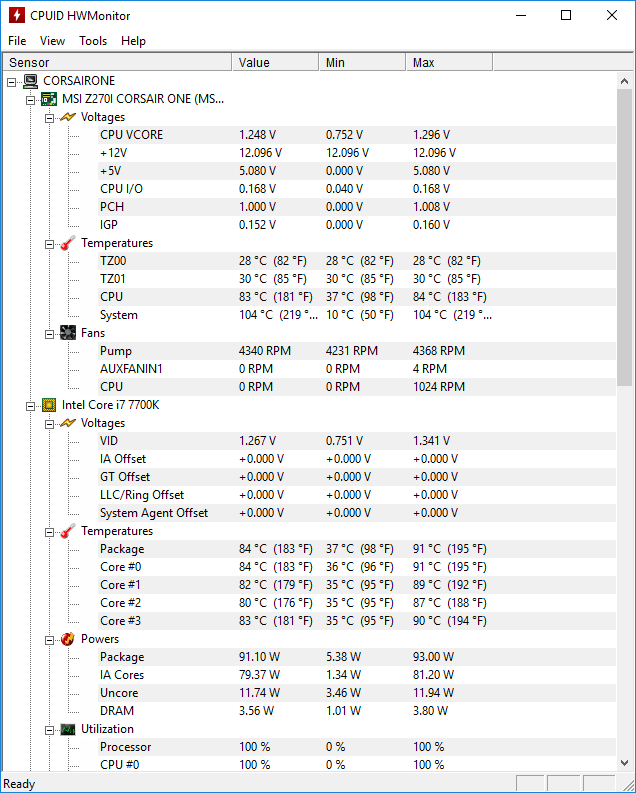Collapse the Intel Core i7 7700K node
The width and height of the screenshot is (636, 793).
click(30, 406)
